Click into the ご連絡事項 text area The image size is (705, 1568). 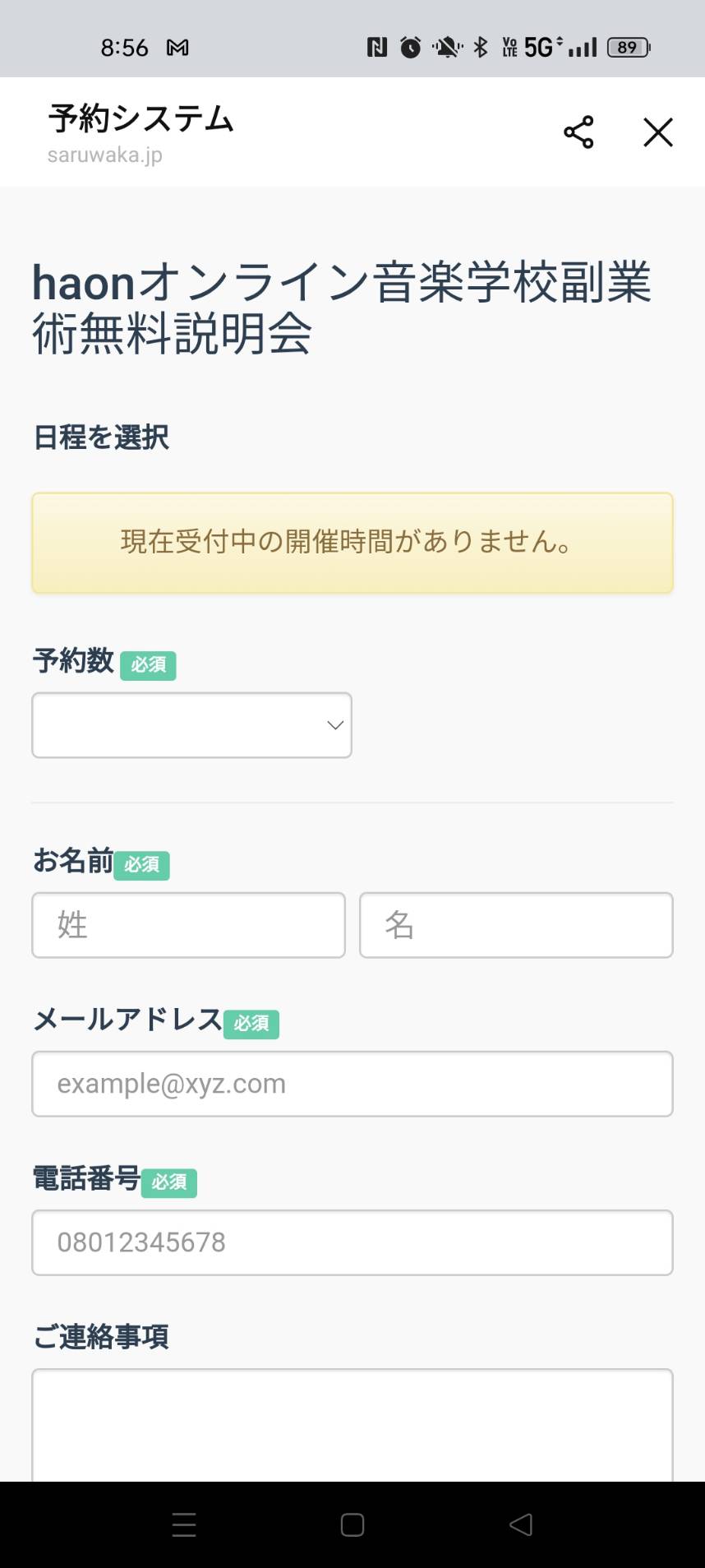(x=352, y=1425)
